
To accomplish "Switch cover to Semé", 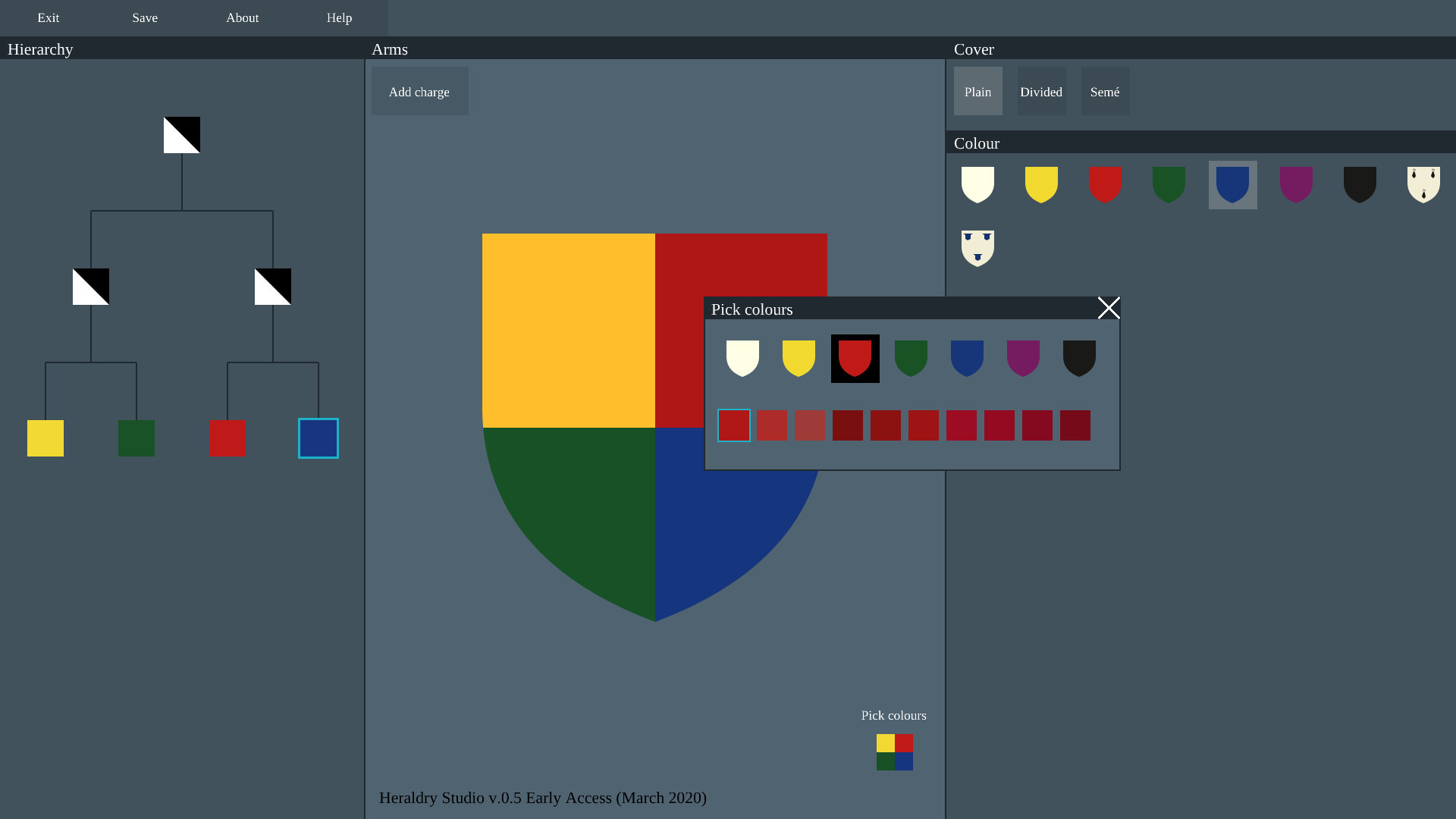I will coord(1106,91).
